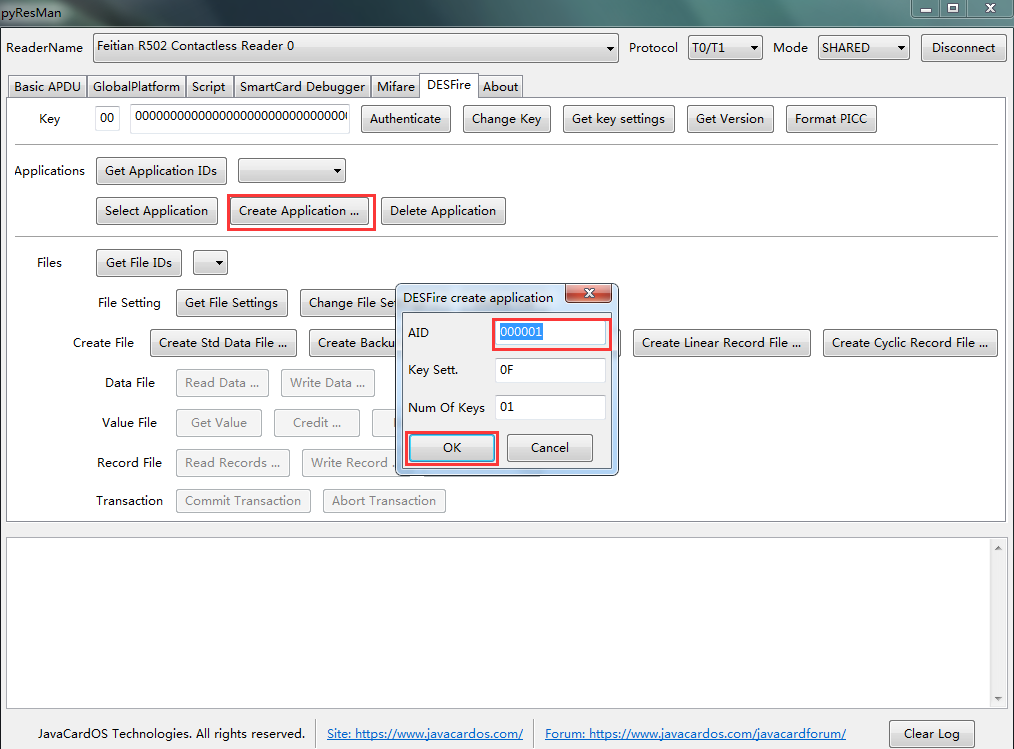Open the javacardos.com Site link
Viewport: 1014px width, 749px height.
pos(425,733)
